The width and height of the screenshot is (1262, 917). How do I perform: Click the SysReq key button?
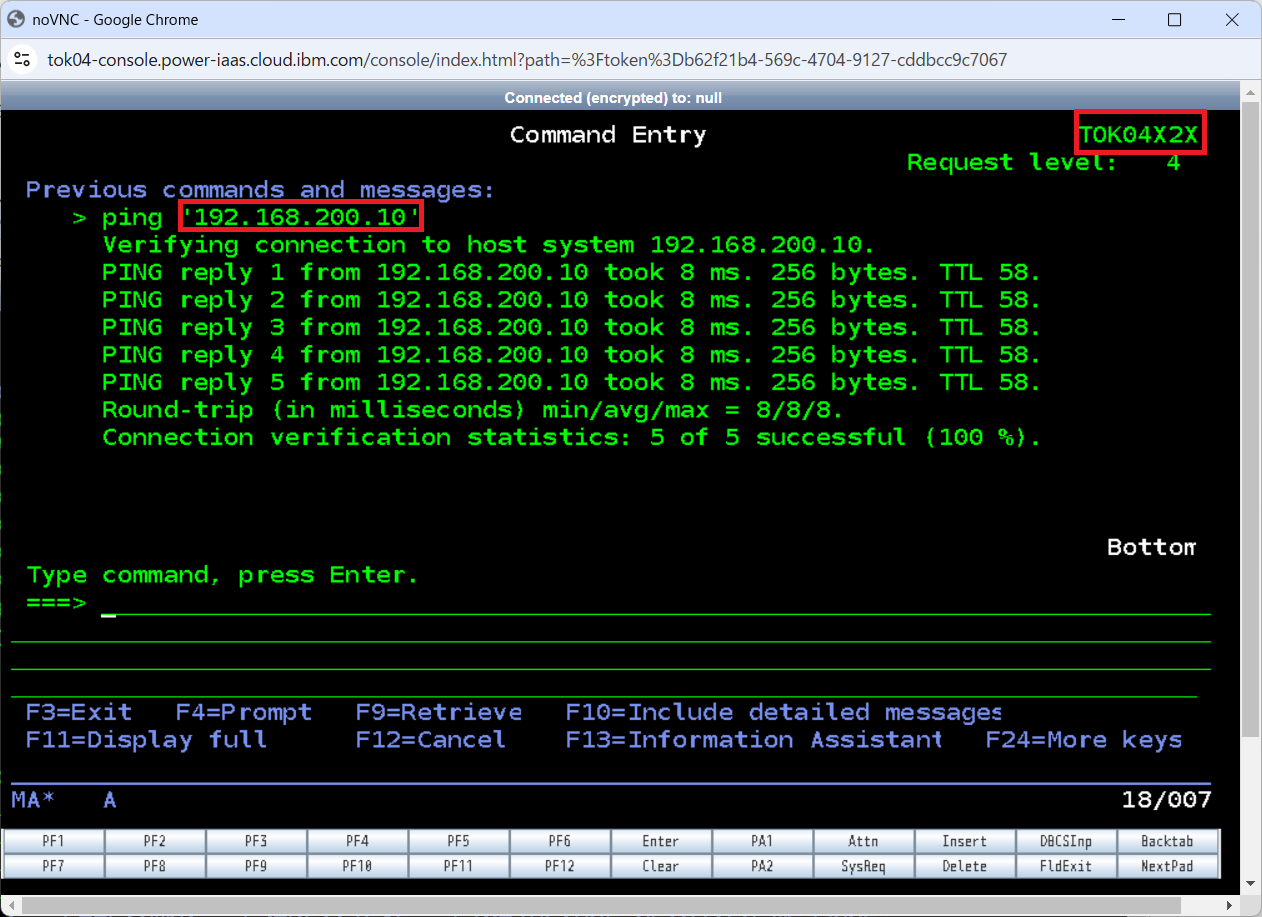tap(863, 866)
